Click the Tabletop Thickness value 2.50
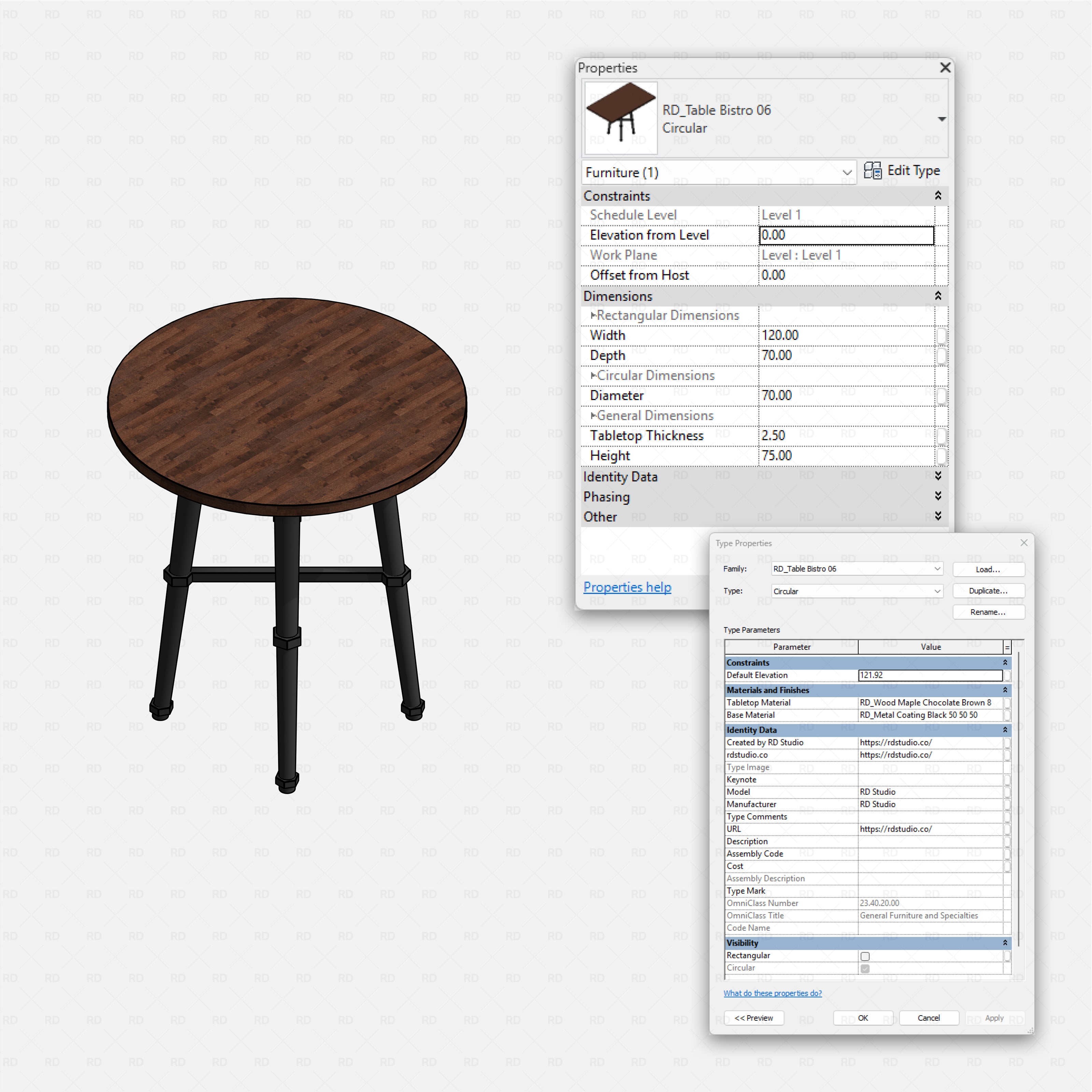This screenshot has width=1092, height=1092. tap(846, 436)
